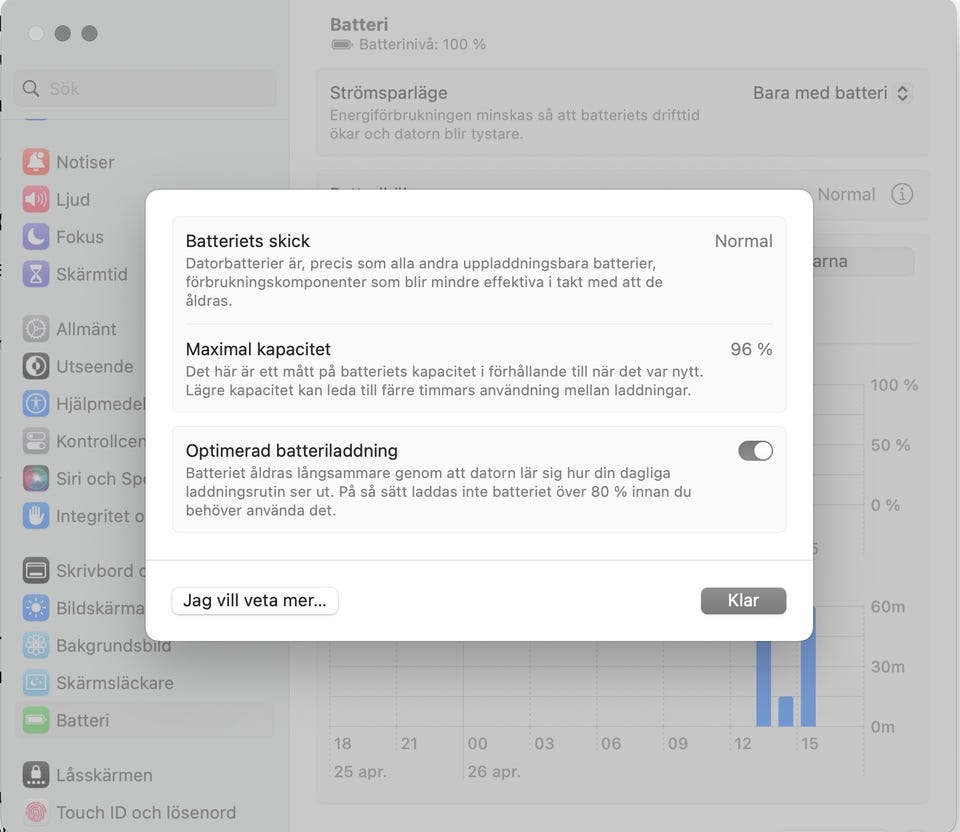
Task: Click the 60m axis label
Action: point(888,607)
